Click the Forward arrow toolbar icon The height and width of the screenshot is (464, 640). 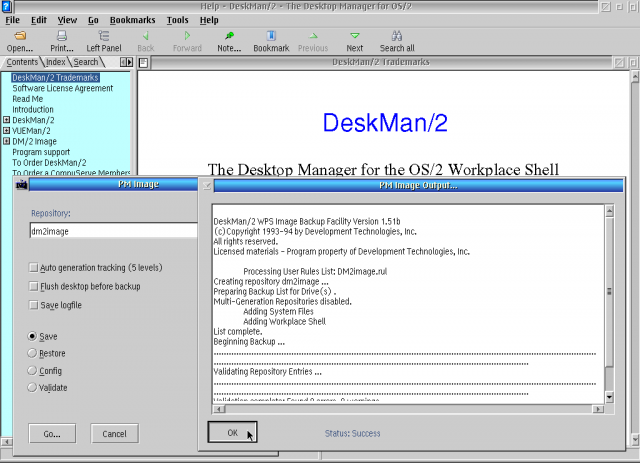click(187, 36)
